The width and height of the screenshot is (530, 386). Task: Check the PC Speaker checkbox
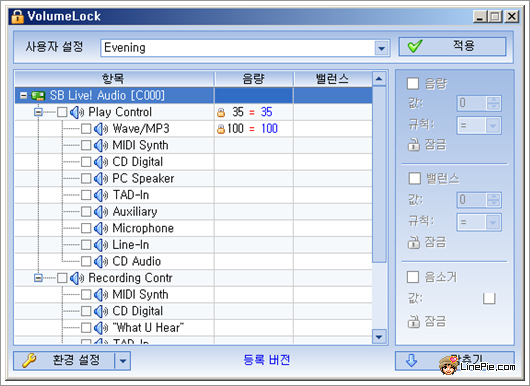click(86, 178)
